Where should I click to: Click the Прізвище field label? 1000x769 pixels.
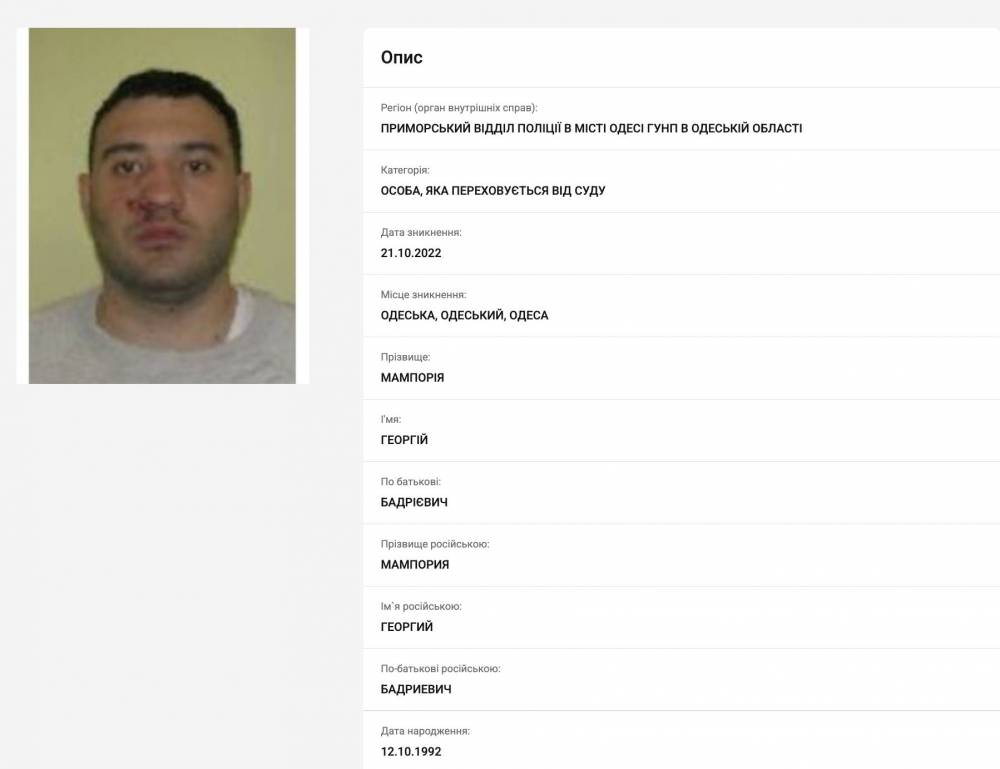405,357
